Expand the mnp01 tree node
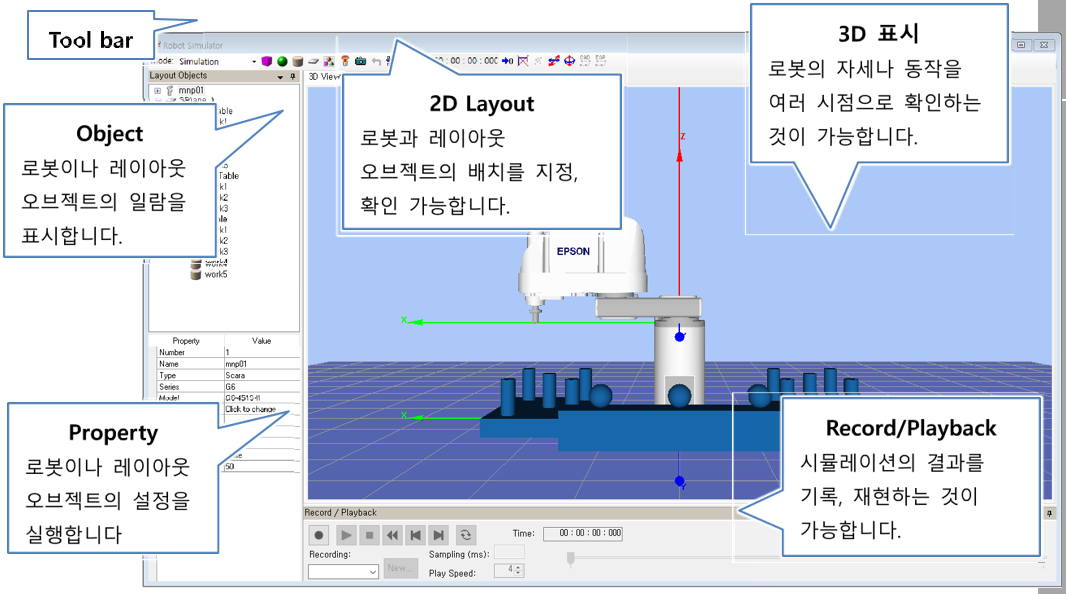 [157, 90]
